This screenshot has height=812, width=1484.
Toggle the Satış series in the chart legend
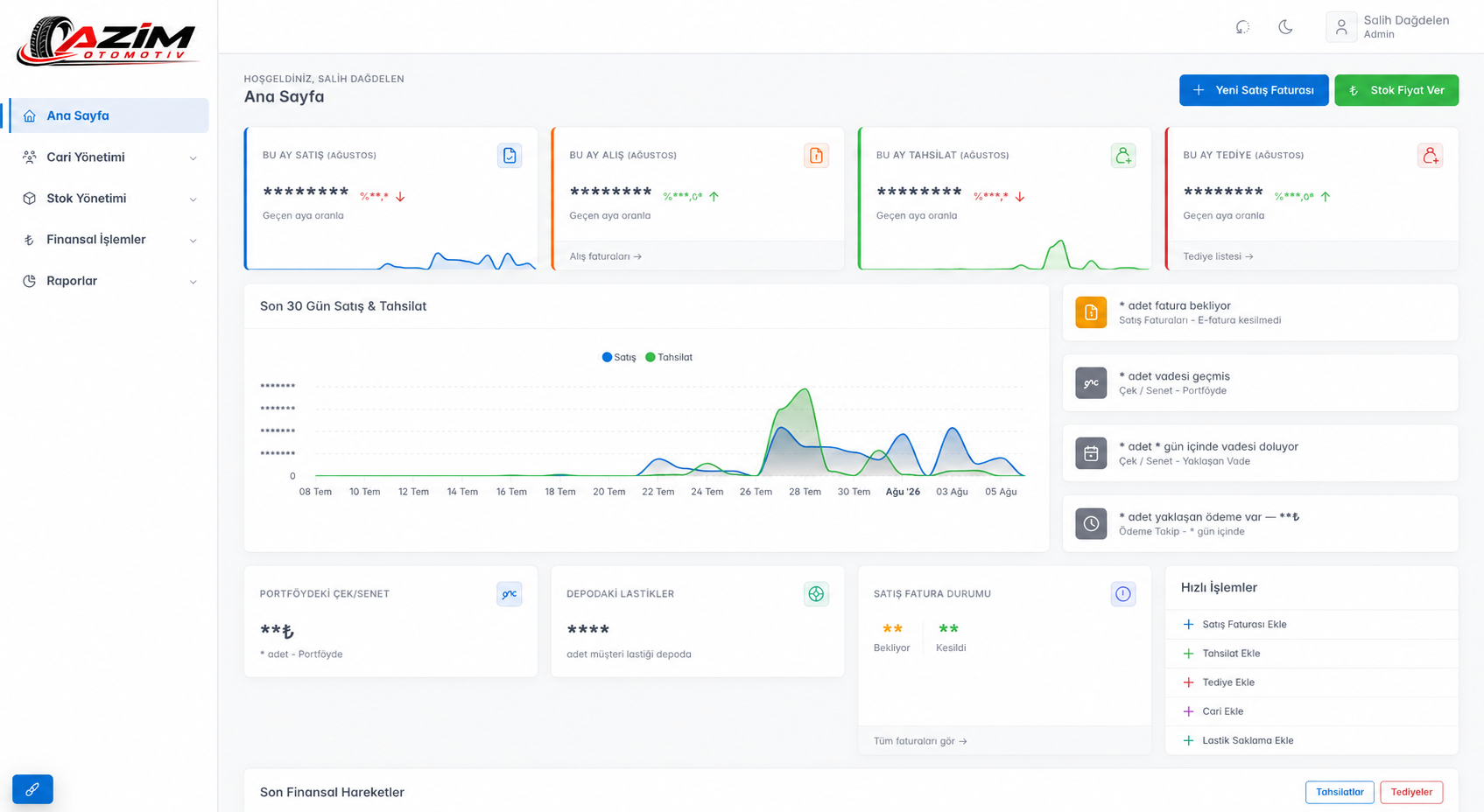[x=619, y=357]
